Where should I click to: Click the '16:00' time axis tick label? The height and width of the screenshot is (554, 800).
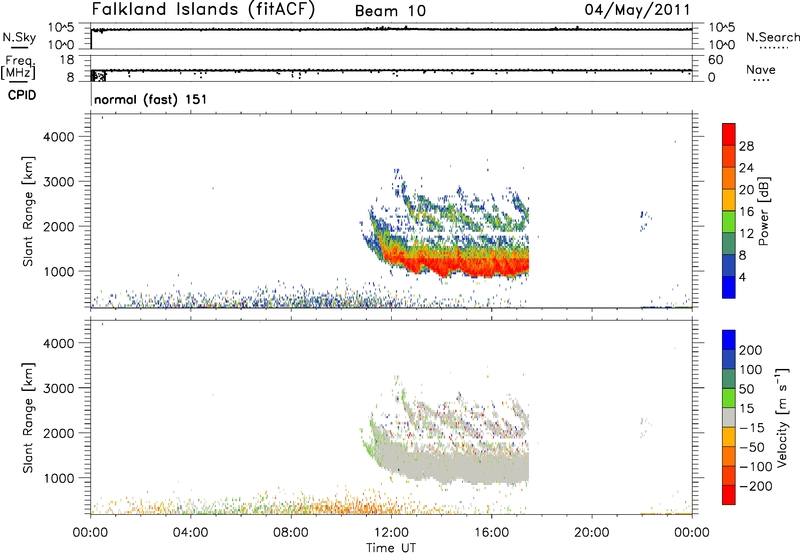click(x=491, y=533)
